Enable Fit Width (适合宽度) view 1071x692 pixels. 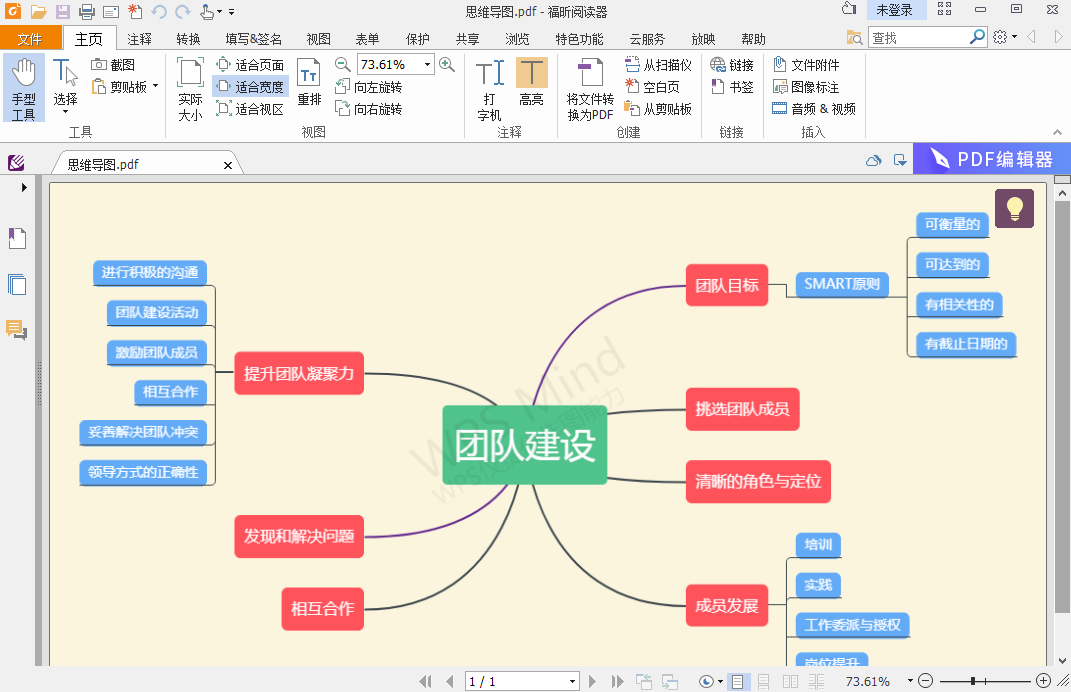pos(250,86)
